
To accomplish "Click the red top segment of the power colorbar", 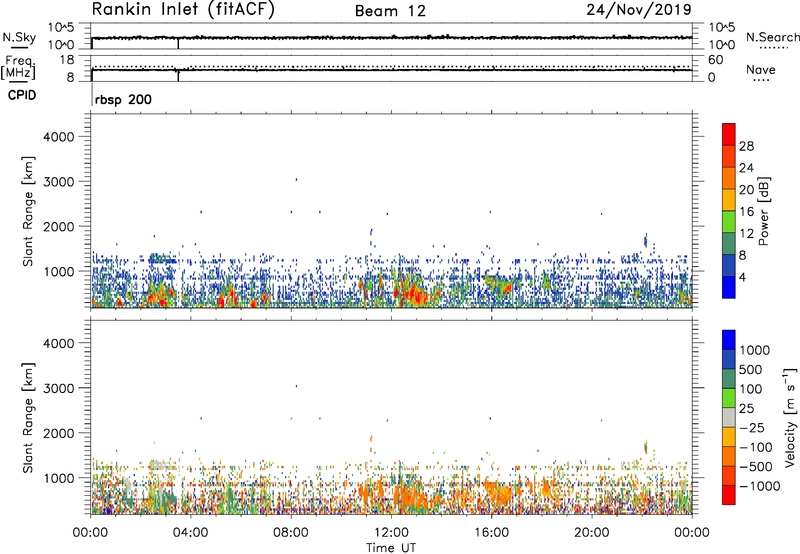I will coord(729,134).
